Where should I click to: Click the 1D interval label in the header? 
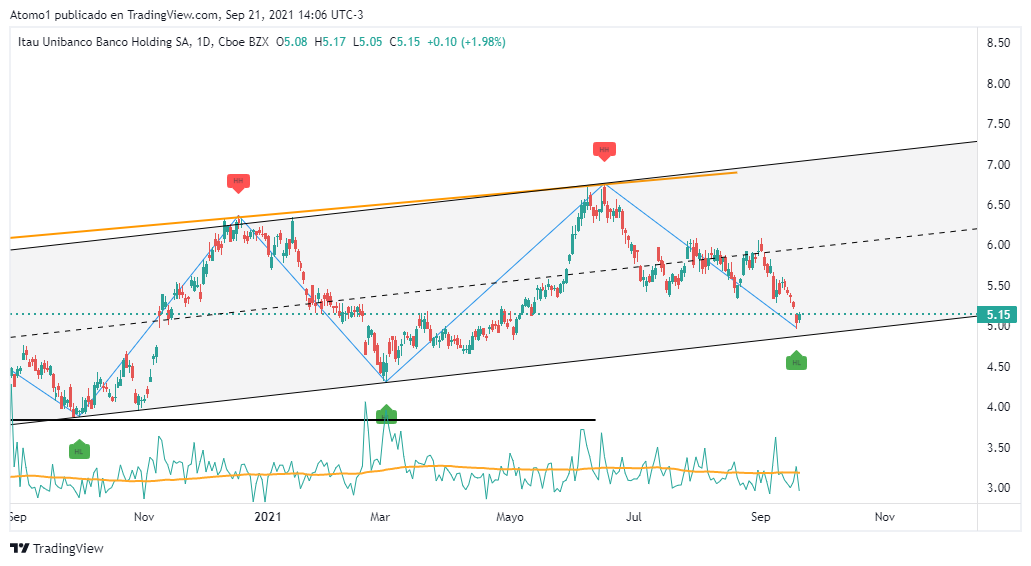[x=203, y=42]
